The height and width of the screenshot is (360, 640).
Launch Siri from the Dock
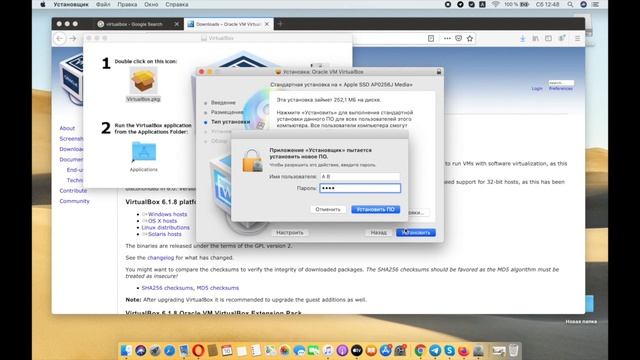click(x=141, y=350)
